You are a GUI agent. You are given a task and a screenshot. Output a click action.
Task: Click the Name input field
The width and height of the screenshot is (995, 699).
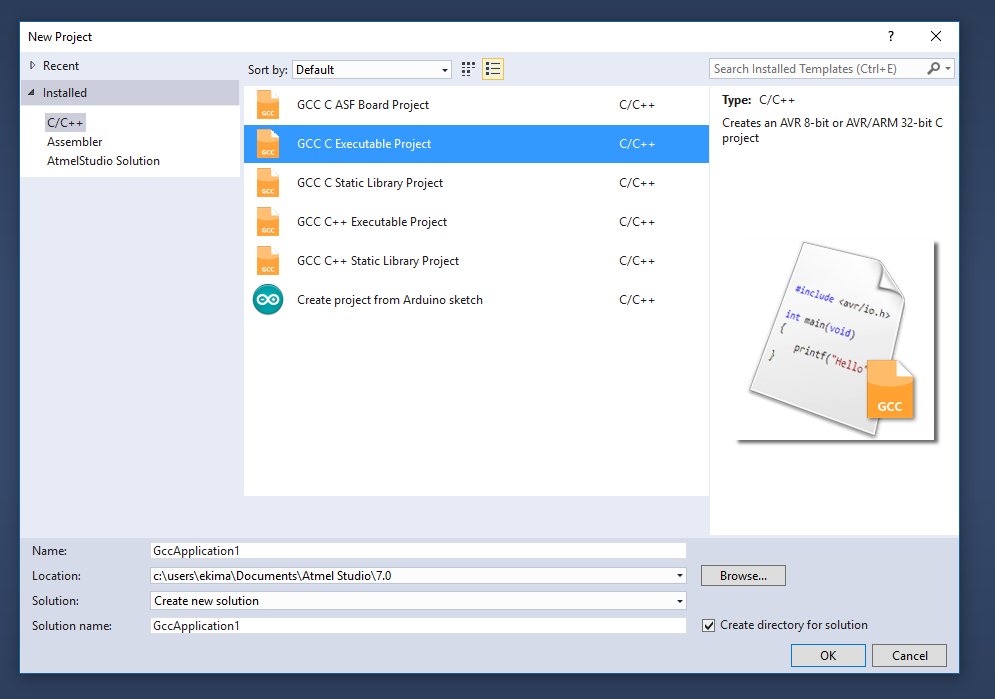coord(418,551)
